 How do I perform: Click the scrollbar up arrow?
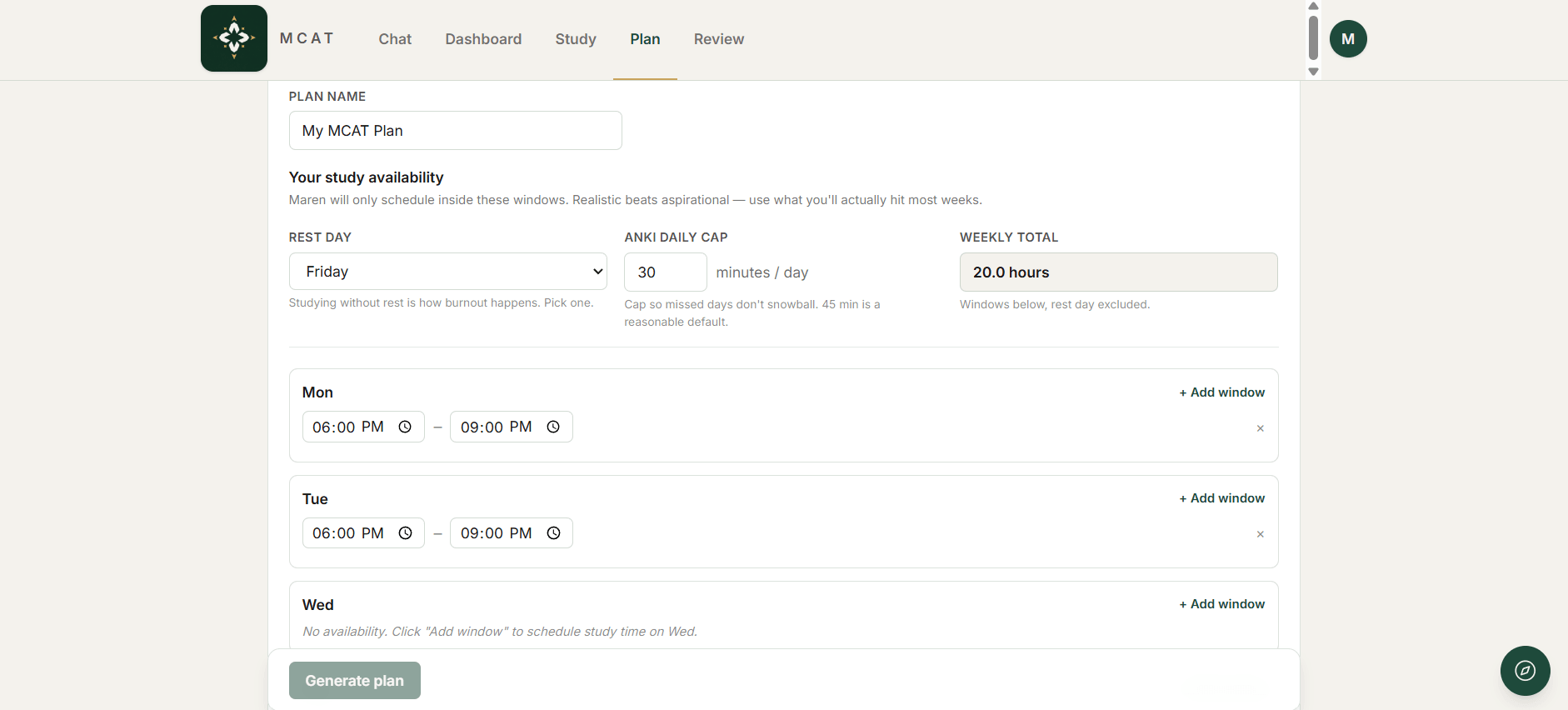(1313, 6)
